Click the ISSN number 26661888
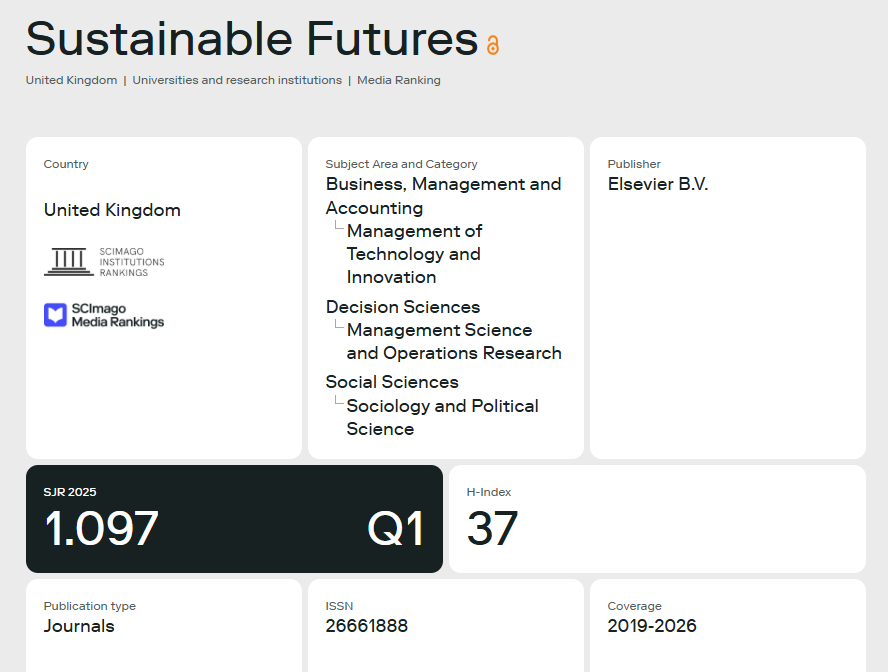 pyautogui.click(x=366, y=626)
